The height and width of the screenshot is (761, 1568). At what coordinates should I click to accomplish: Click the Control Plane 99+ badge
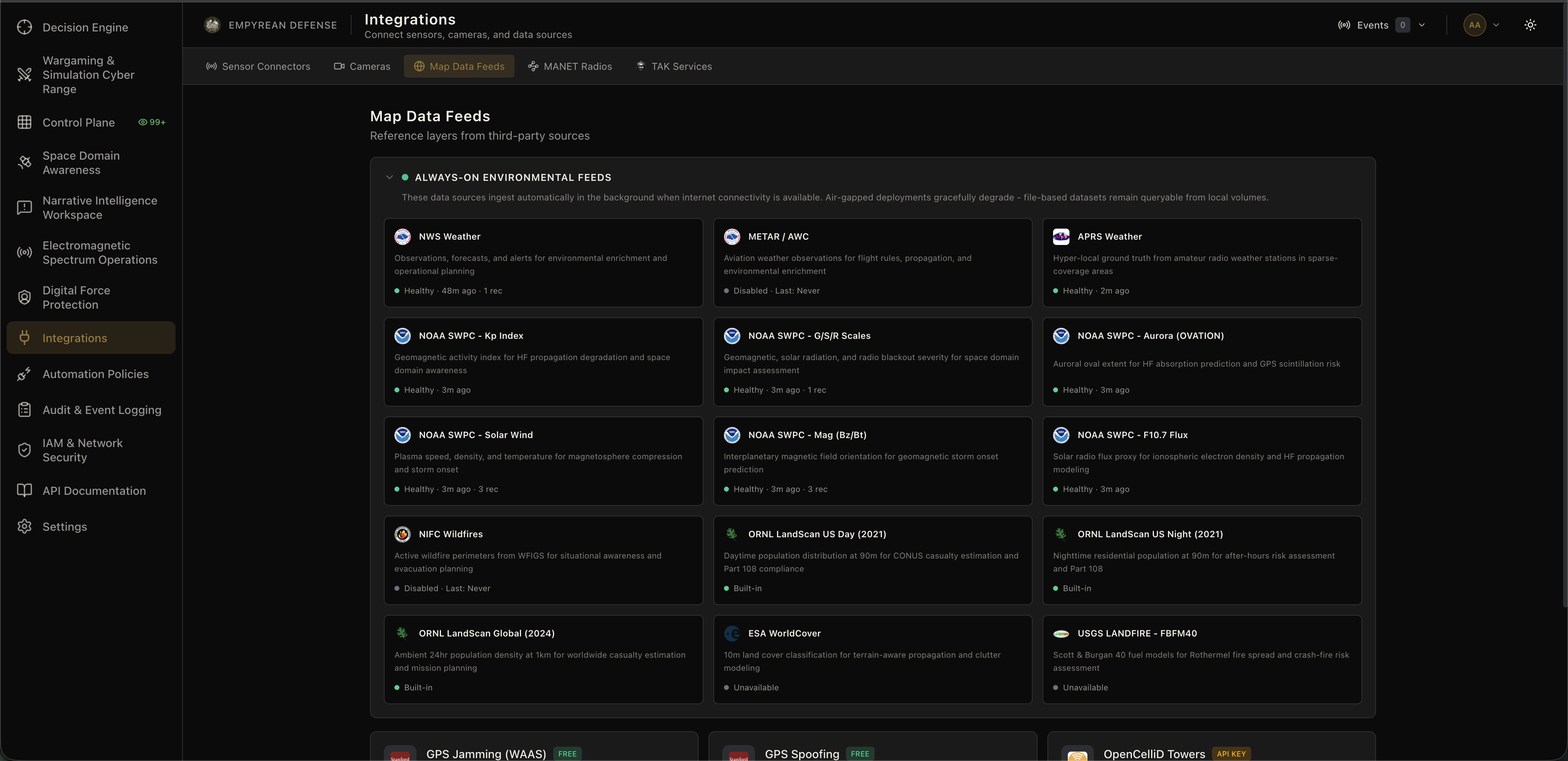click(x=151, y=122)
